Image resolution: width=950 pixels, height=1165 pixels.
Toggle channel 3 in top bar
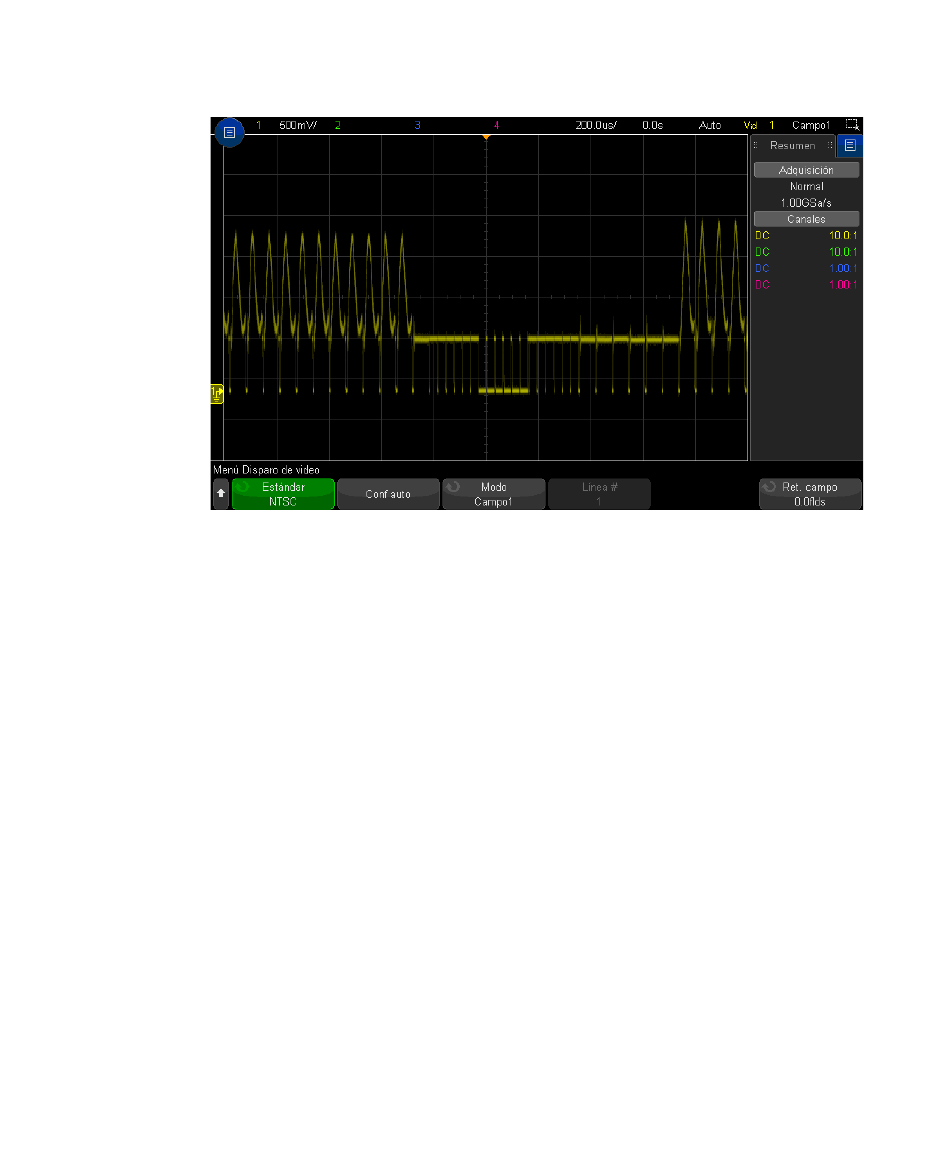pyautogui.click(x=417, y=125)
